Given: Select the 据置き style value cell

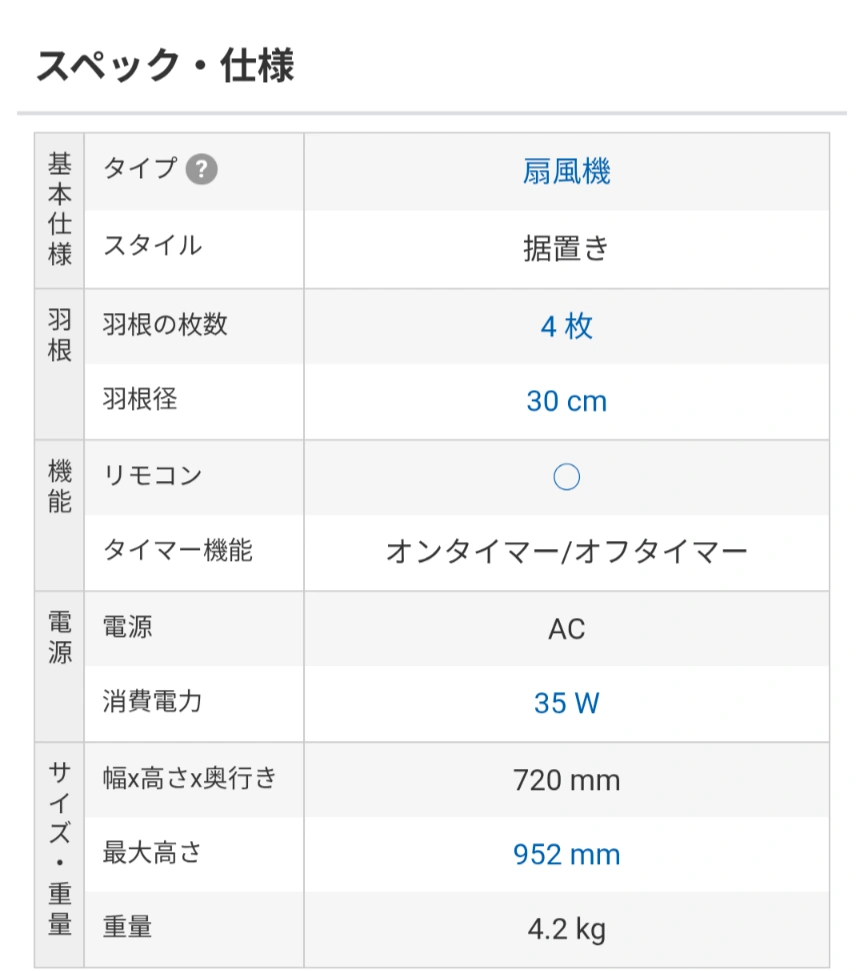Looking at the screenshot, I should [566, 249].
